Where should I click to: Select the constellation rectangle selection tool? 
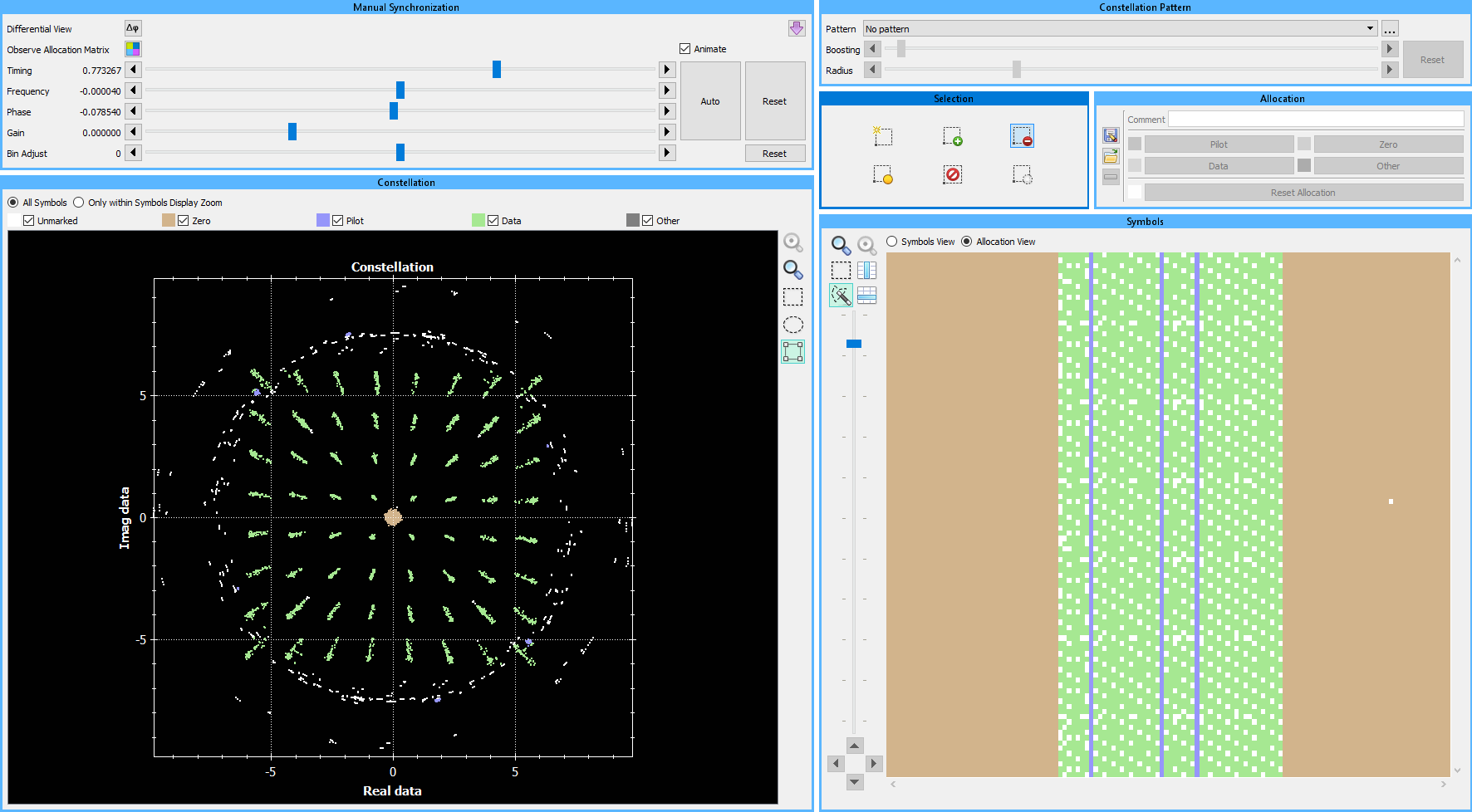(793, 296)
